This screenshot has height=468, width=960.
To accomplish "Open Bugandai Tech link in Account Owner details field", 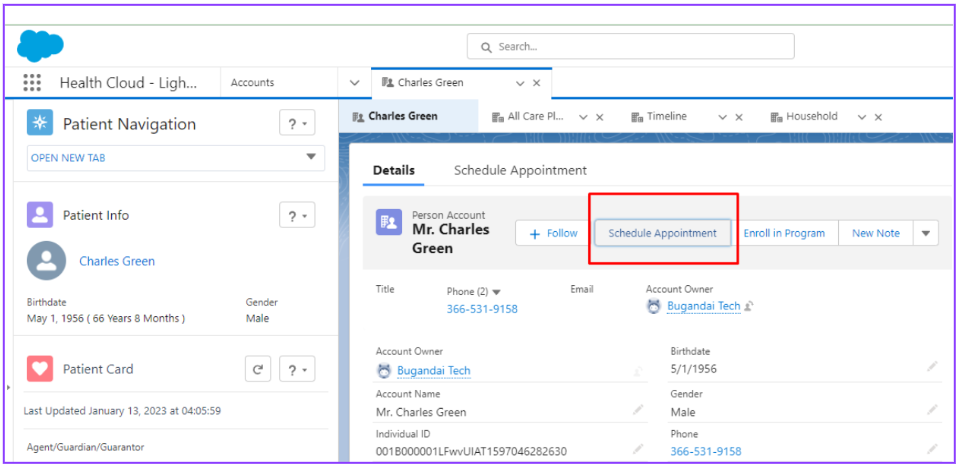I will click(433, 371).
